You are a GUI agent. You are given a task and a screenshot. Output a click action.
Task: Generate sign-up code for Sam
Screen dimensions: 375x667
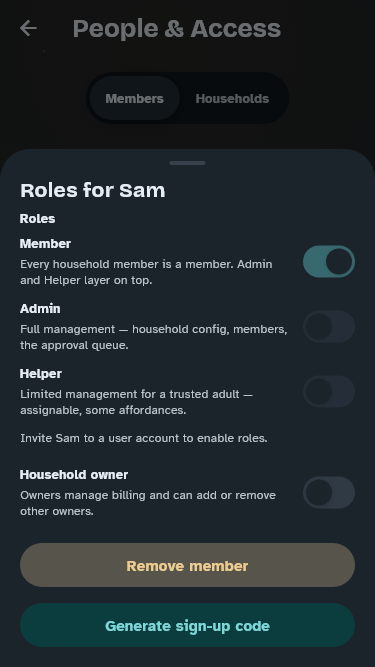pyautogui.click(x=188, y=625)
